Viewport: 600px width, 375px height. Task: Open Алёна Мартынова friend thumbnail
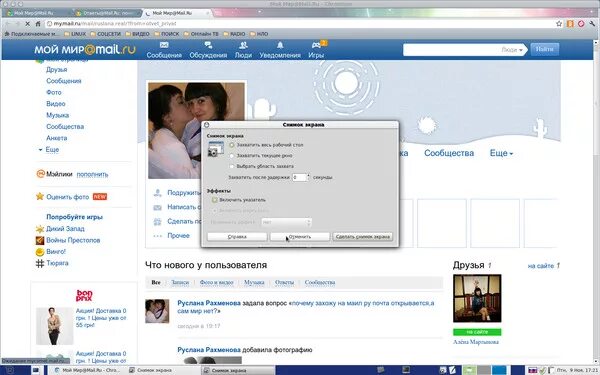tap(477, 298)
